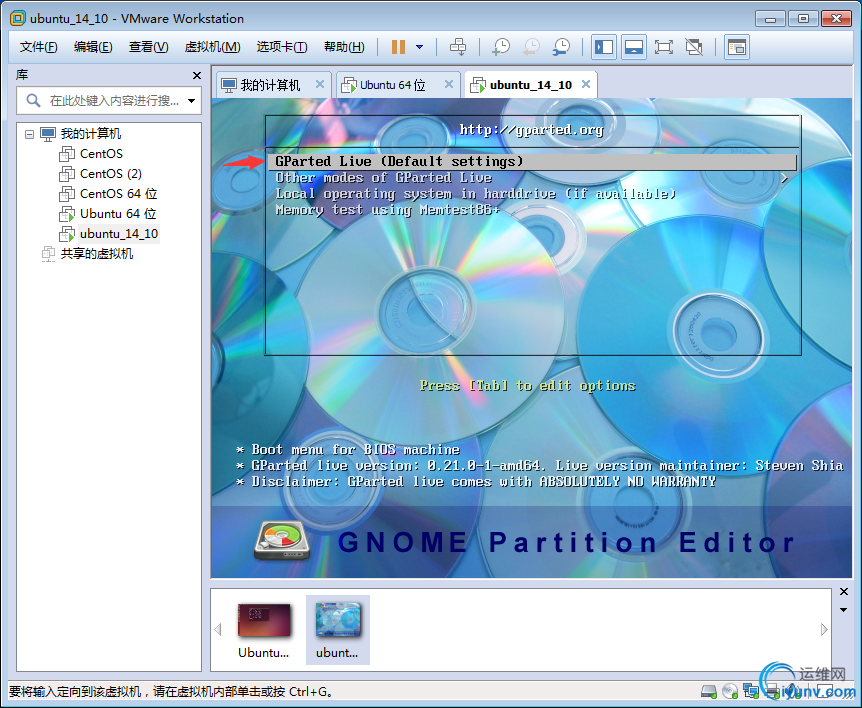Open the snapshot manager icon

click(561, 47)
